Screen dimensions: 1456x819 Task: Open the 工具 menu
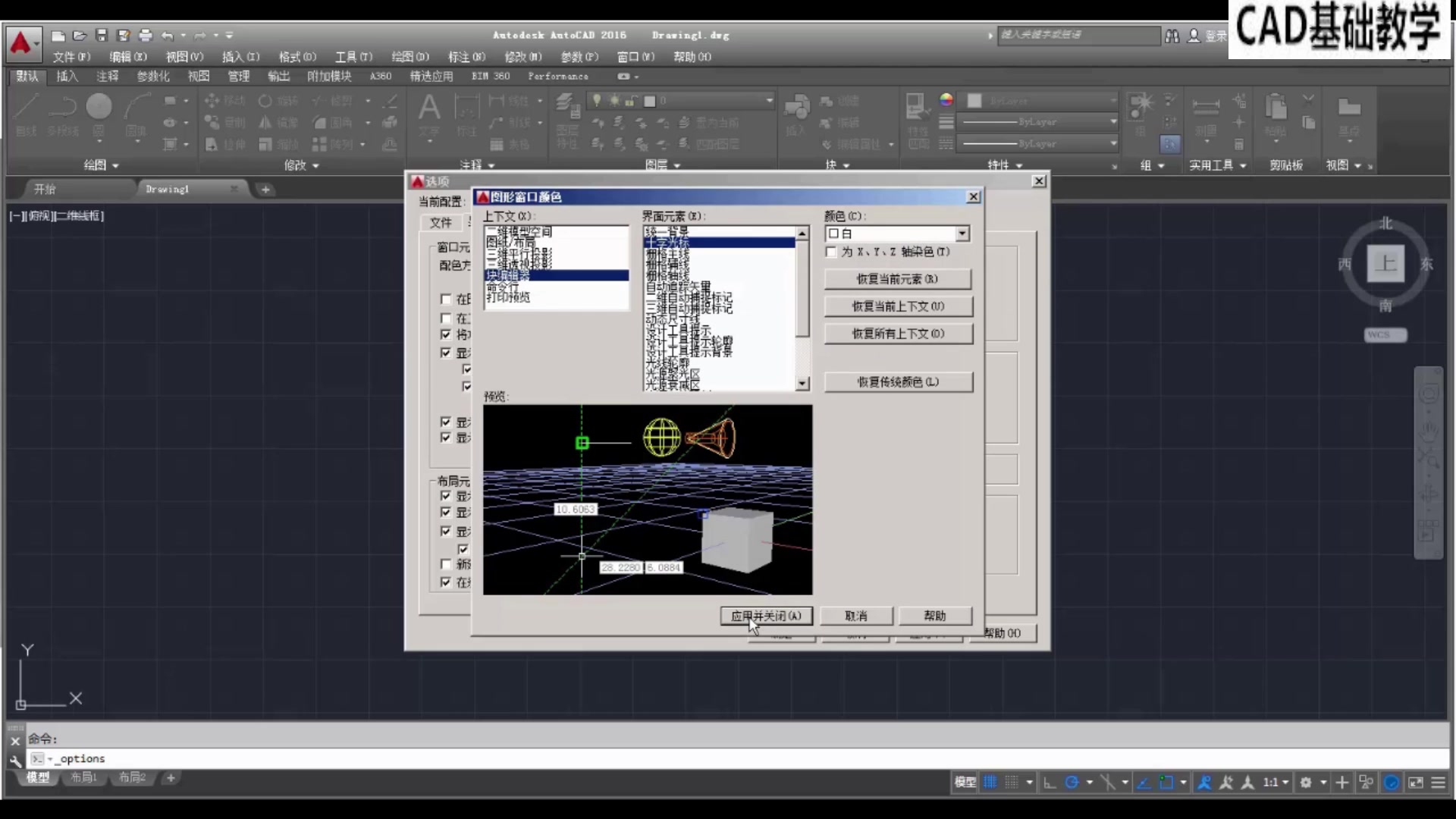click(x=353, y=57)
